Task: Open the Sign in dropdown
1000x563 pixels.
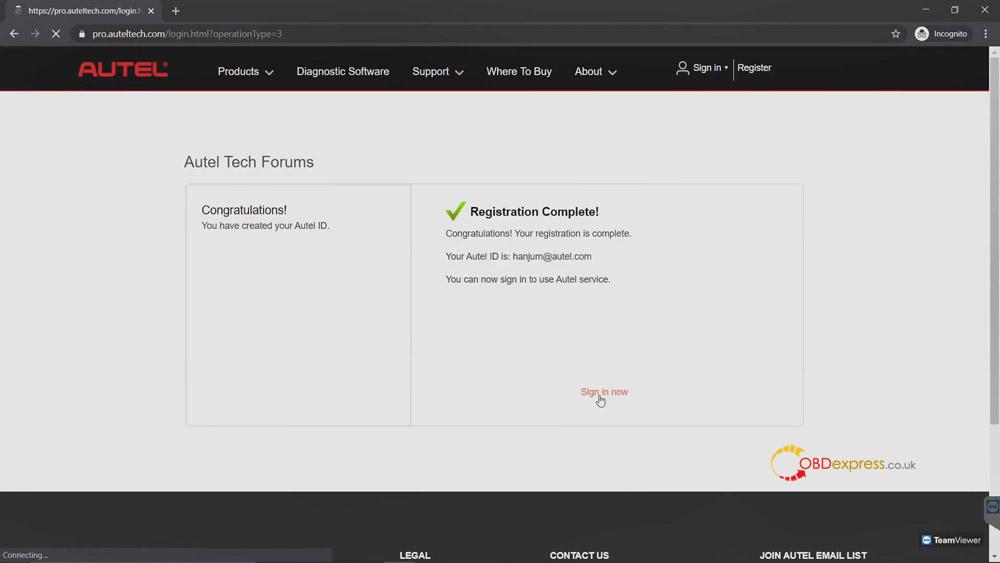Action: [x=710, y=68]
